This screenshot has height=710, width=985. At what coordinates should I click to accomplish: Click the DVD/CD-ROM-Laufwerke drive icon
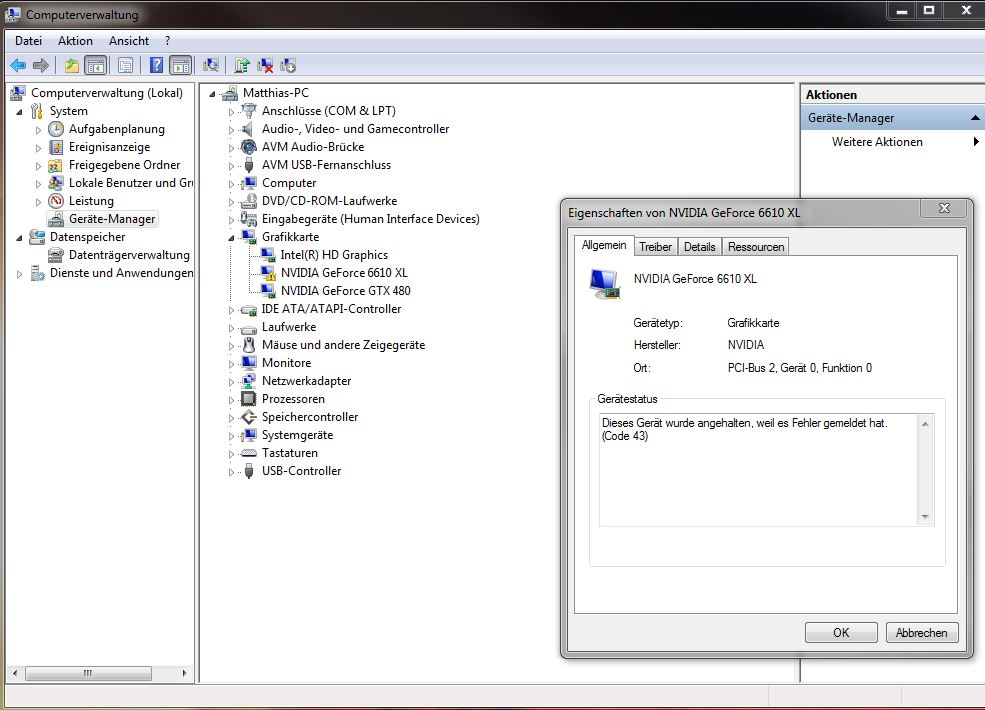[x=249, y=201]
